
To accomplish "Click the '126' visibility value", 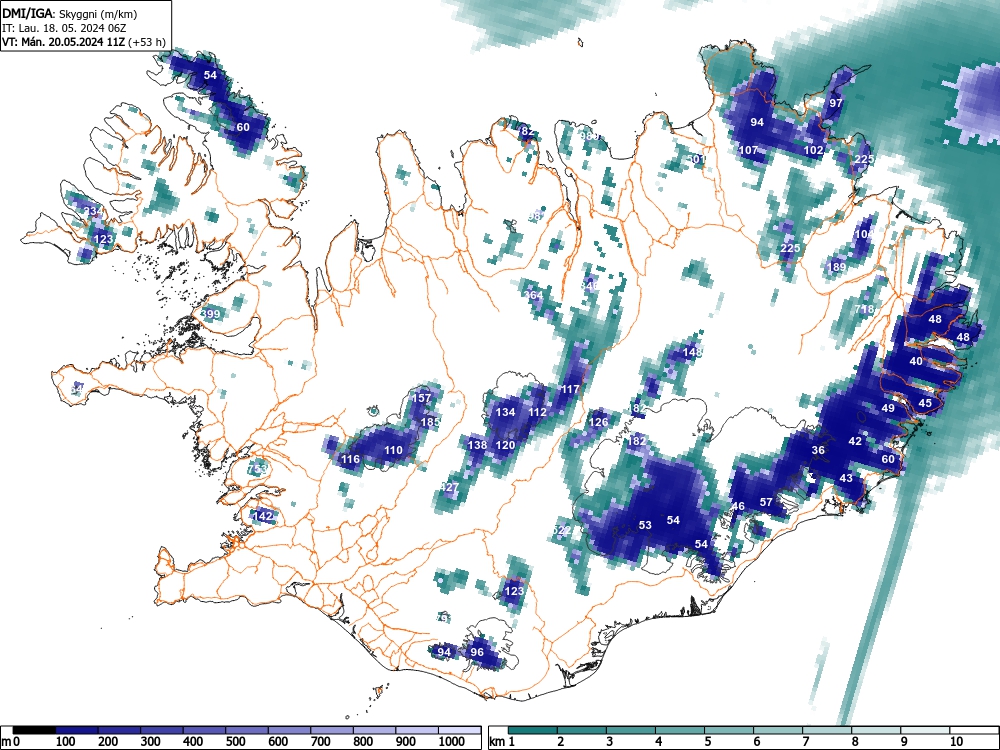I will coord(599,422).
